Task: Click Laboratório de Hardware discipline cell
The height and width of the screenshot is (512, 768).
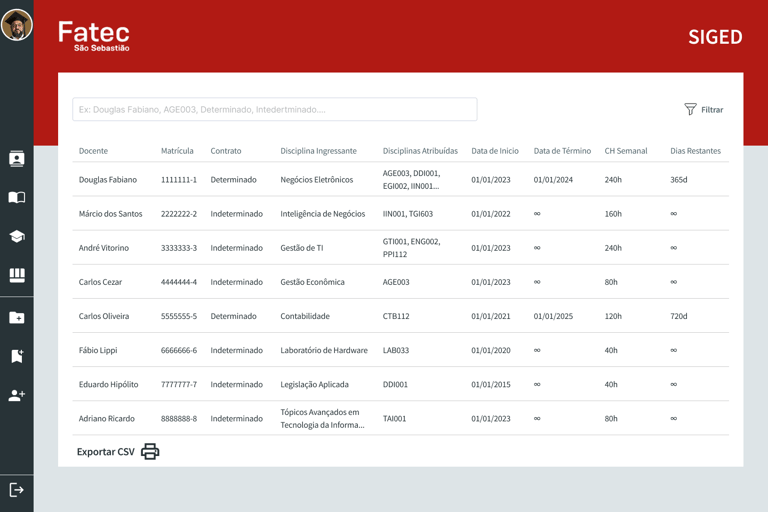Action: tap(324, 350)
